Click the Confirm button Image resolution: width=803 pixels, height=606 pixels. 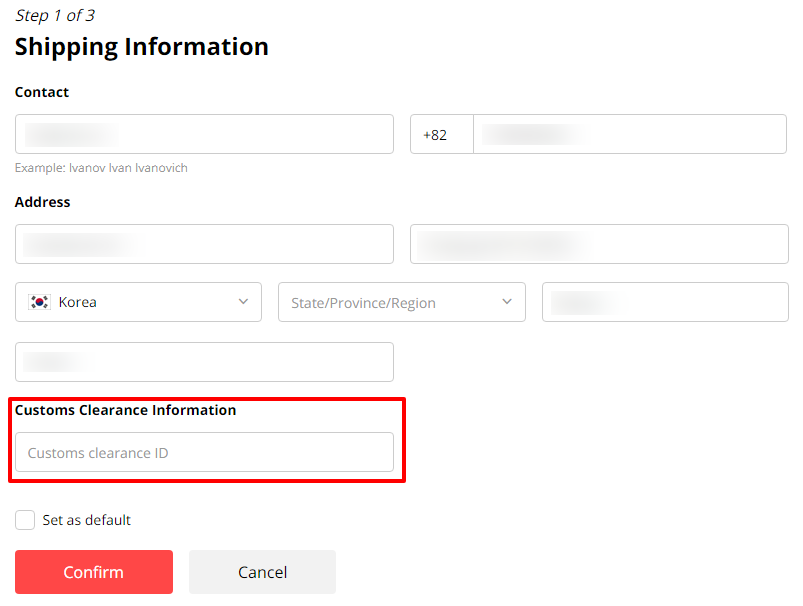pos(94,572)
